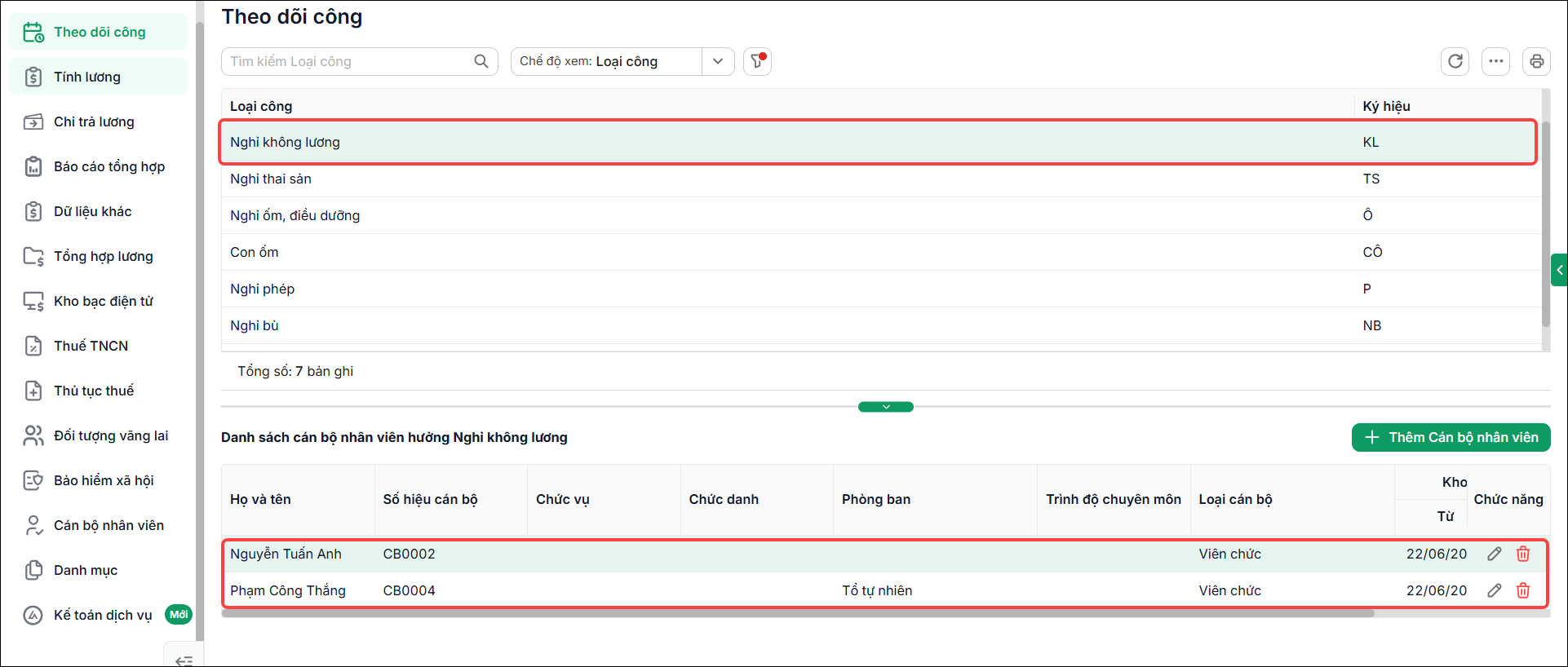Click the Kế toán dịch vụ icon
1568x667 pixels.
pos(33,615)
